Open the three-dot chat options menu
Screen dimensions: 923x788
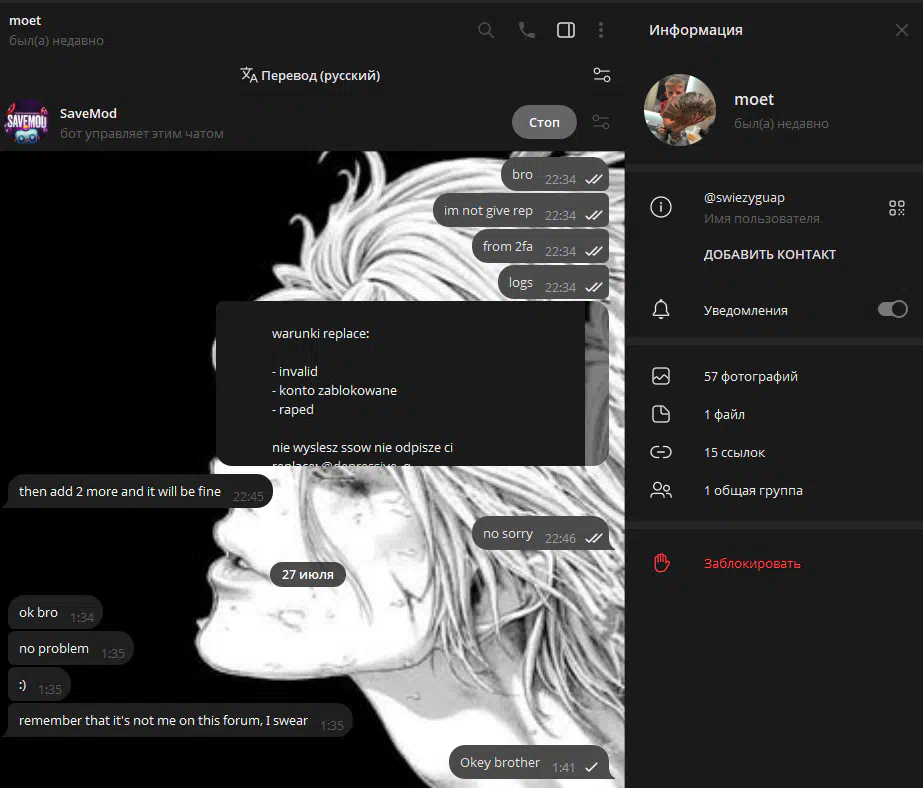[600, 30]
